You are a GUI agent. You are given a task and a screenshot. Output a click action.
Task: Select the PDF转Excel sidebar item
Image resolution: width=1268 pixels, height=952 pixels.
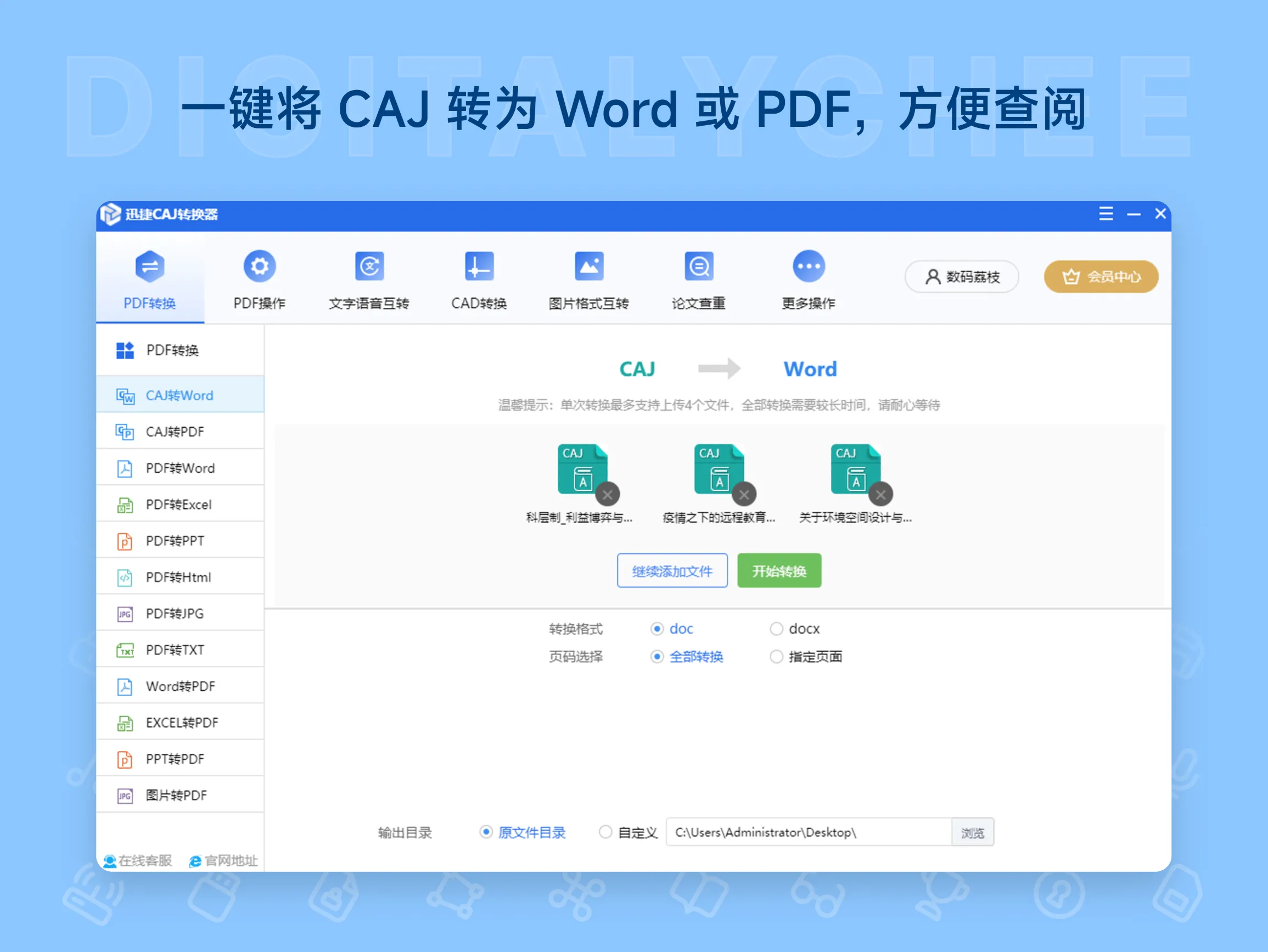[178, 504]
